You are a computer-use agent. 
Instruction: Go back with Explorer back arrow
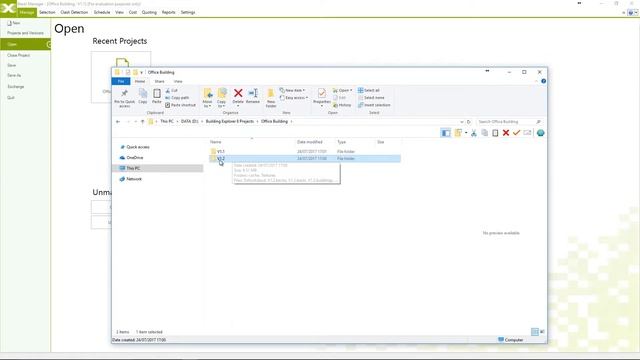pos(118,122)
